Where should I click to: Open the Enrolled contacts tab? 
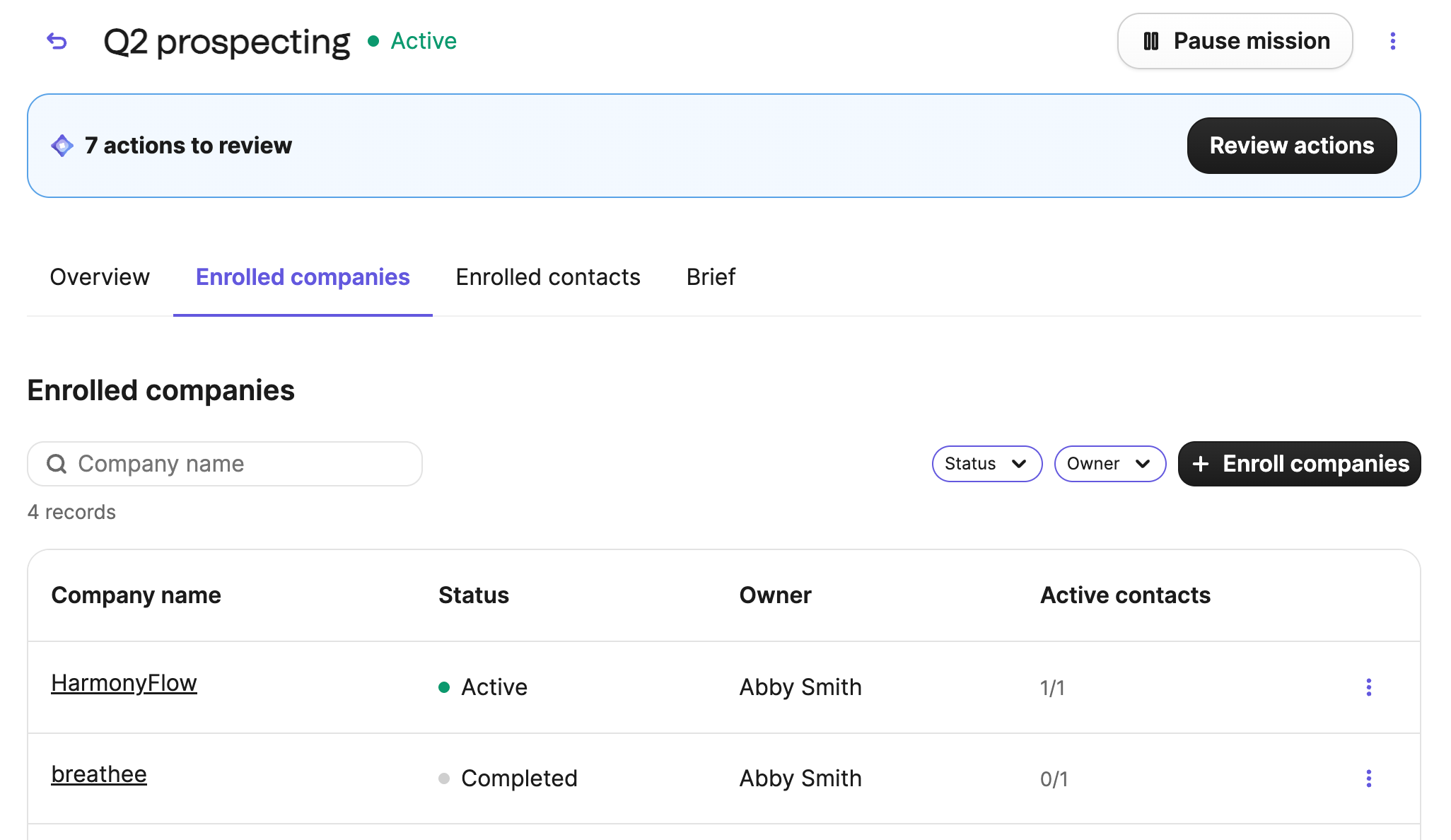click(548, 277)
